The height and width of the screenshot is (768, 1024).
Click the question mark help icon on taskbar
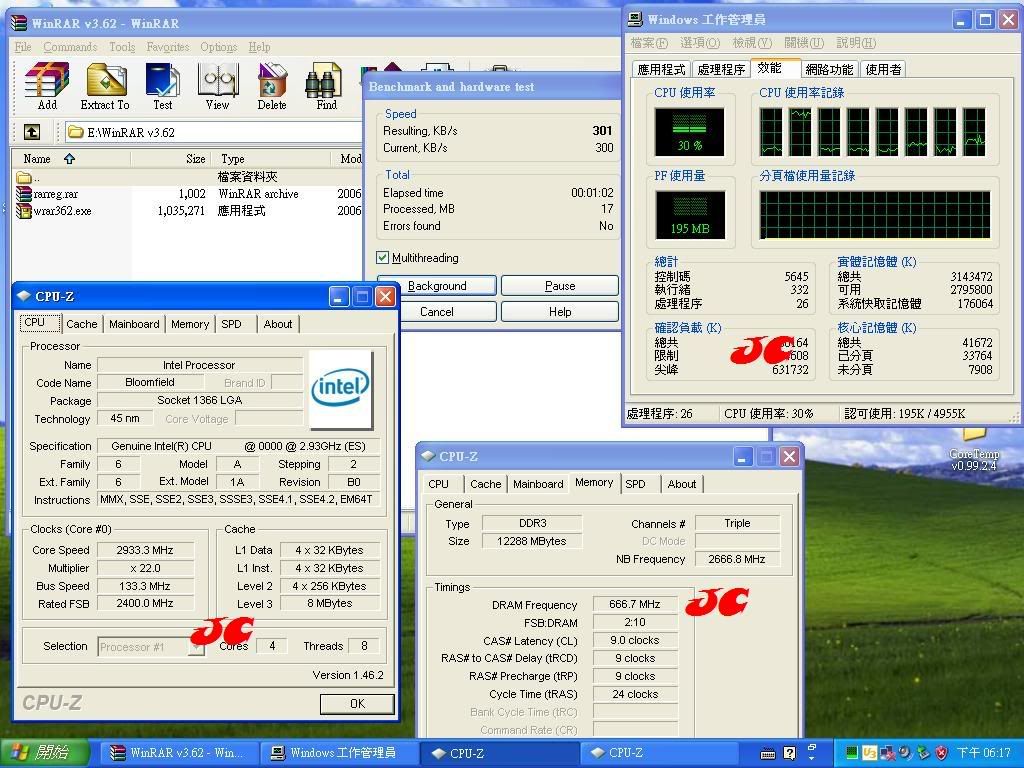pos(789,754)
